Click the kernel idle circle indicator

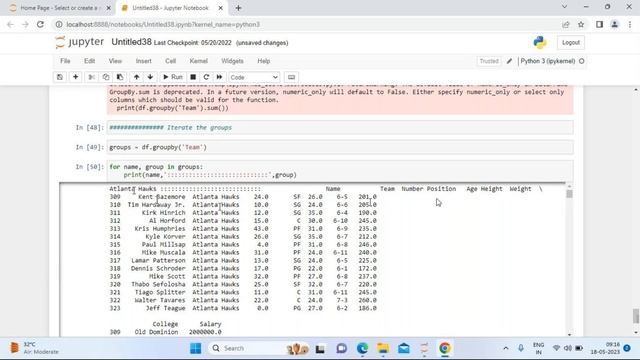(582, 61)
